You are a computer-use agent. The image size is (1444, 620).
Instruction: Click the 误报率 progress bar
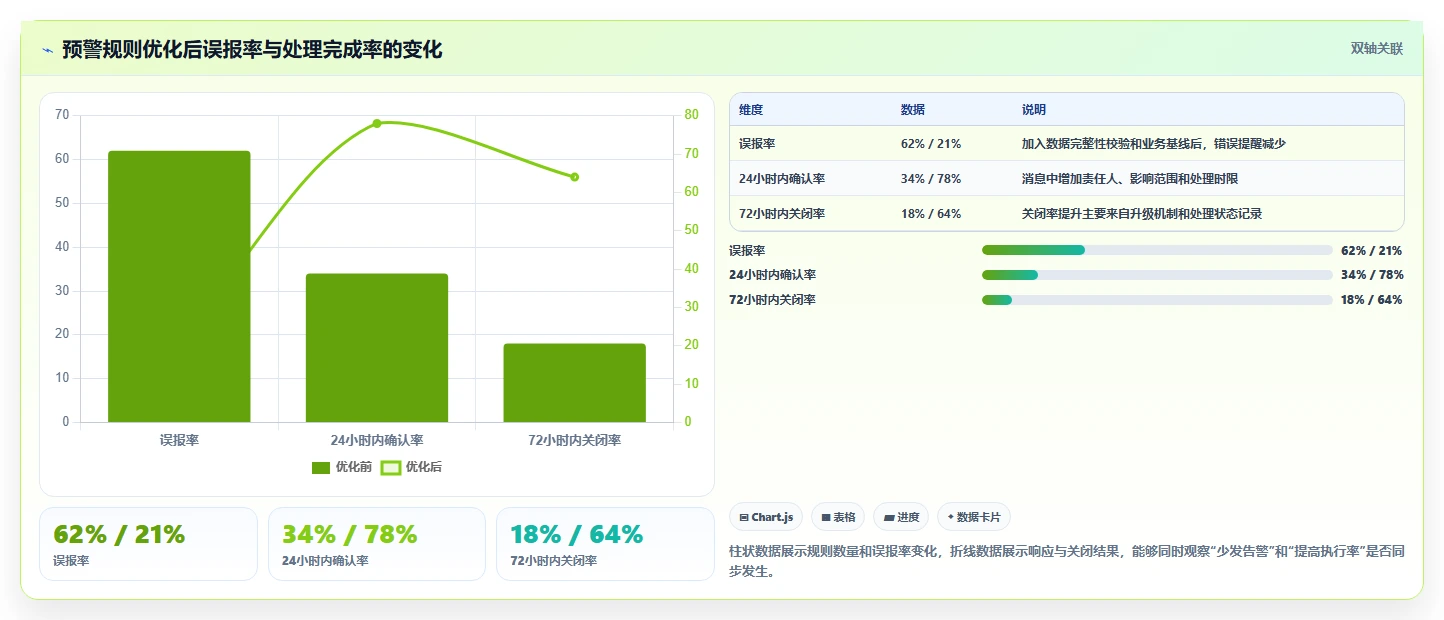click(x=1157, y=250)
